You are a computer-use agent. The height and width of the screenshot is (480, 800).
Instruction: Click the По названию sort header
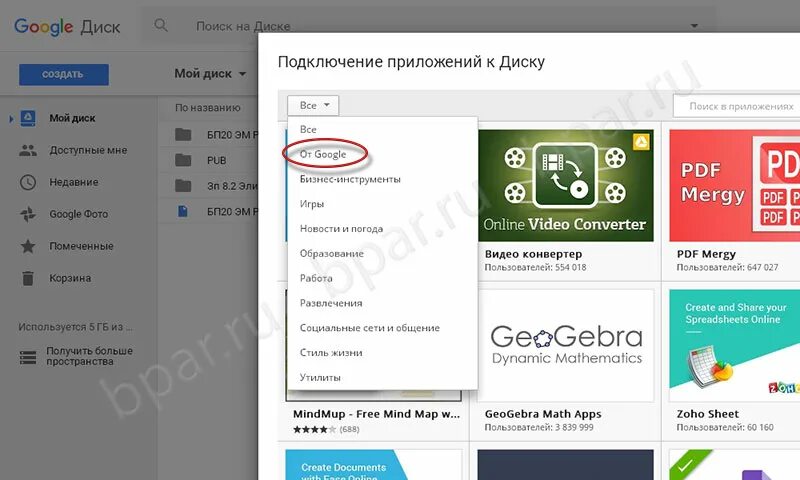pos(208,108)
